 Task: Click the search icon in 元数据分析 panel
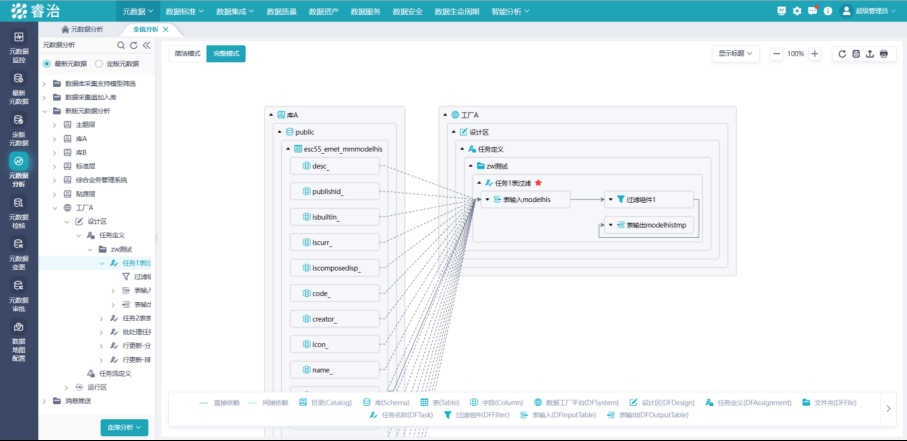pos(121,46)
